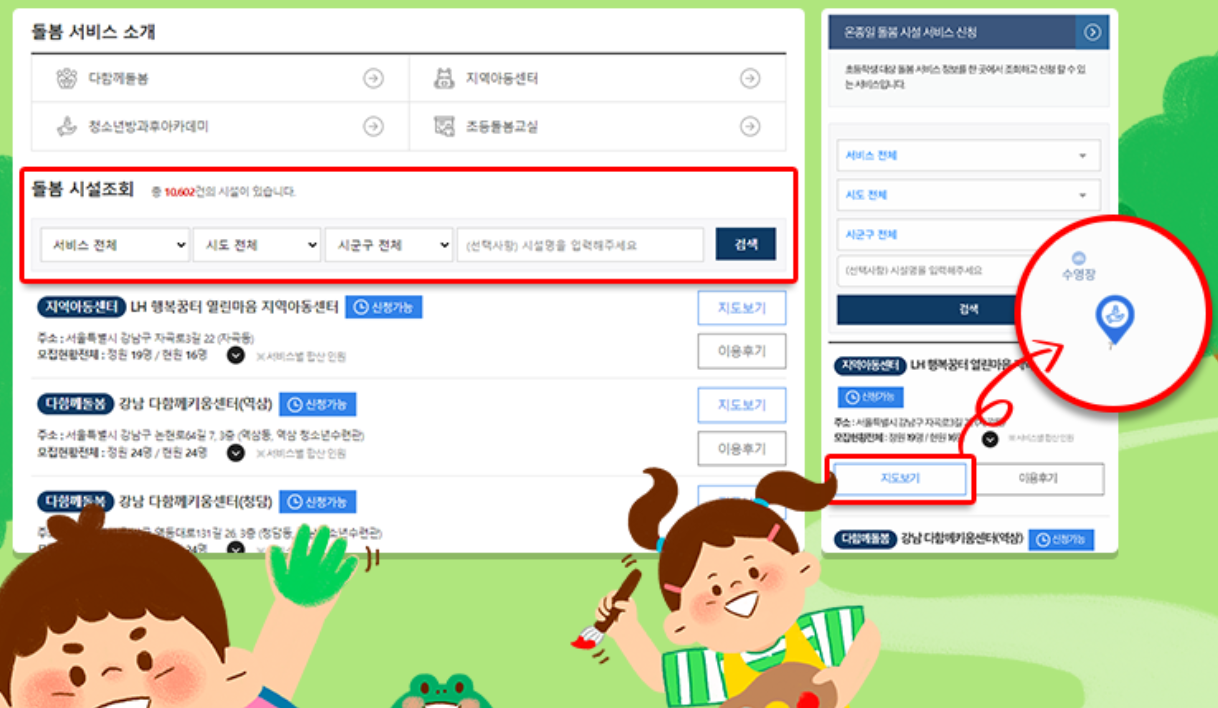The width and height of the screenshot is (1218, 708).
Task: Click 다함께돌봄 tag in right panel list
Action: click(865, 538)
